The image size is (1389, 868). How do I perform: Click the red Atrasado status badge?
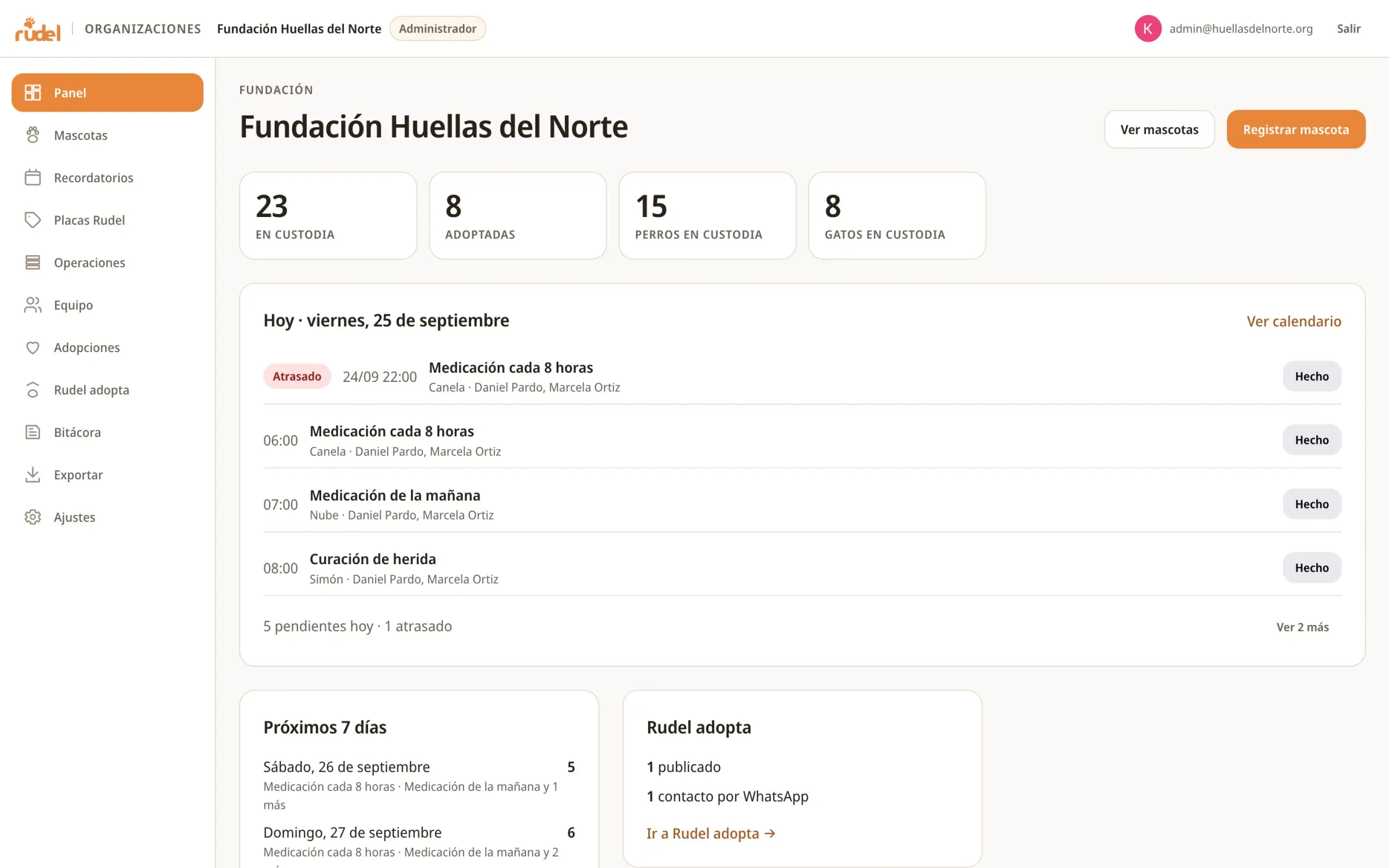[297, 376]
